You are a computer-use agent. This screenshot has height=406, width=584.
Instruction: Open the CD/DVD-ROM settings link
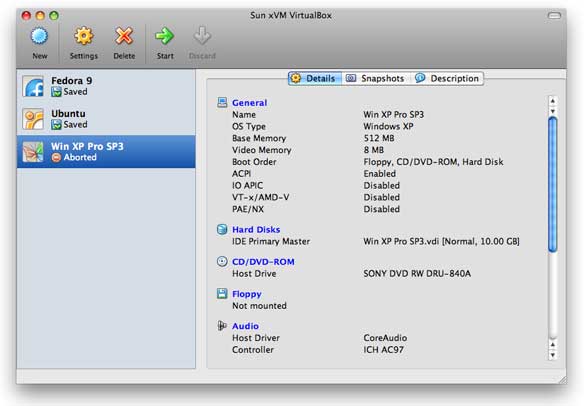pyautogui.click(x=263, y=262)
